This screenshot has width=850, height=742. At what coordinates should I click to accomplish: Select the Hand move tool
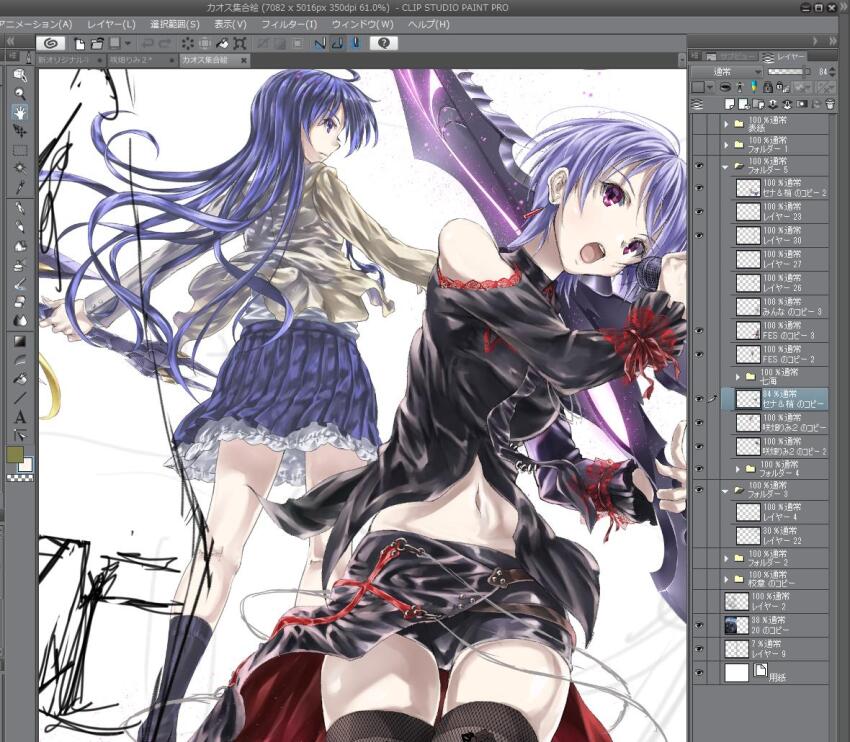click(20, 112)
